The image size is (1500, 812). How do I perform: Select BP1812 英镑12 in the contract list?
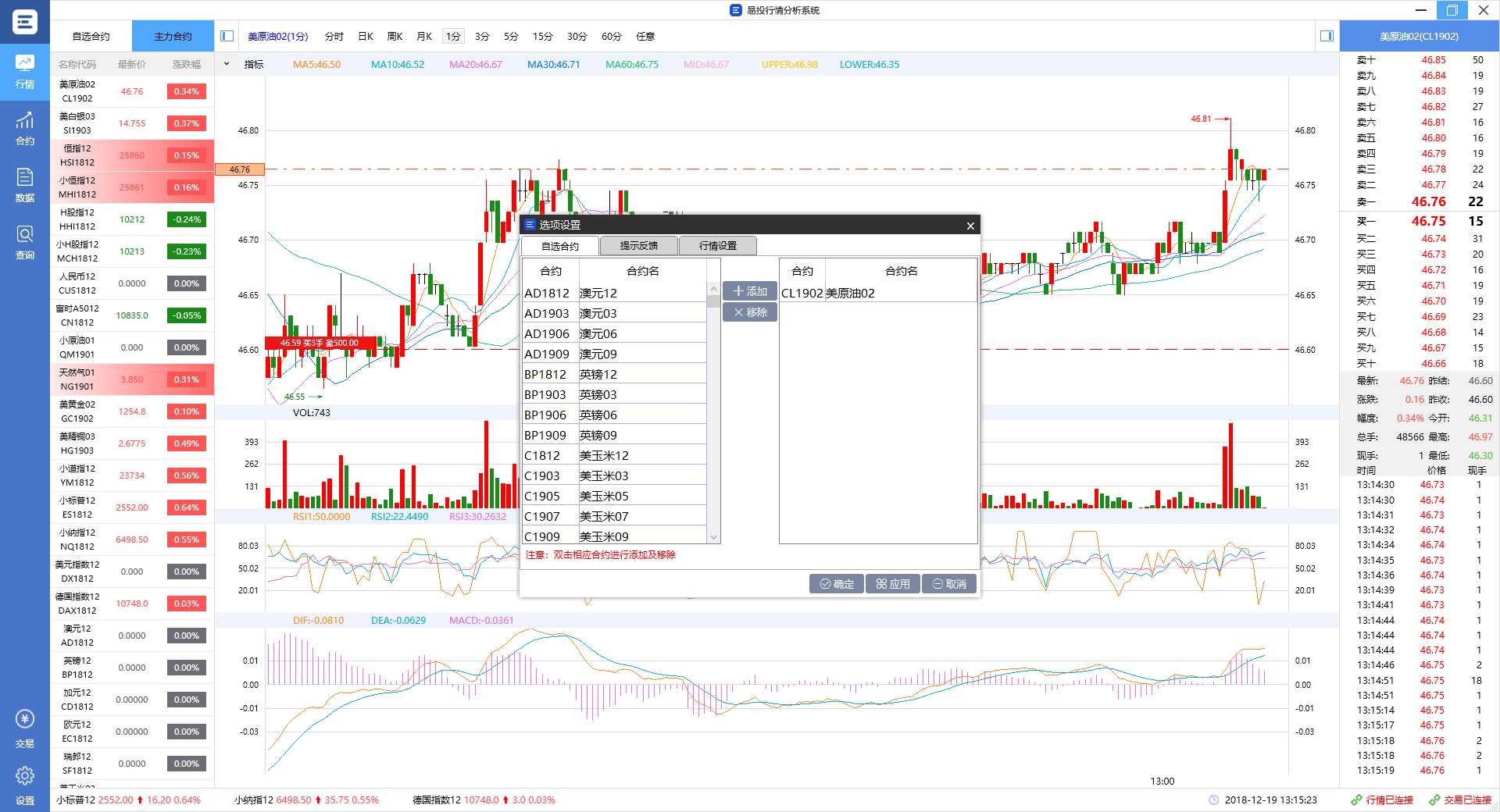[614, 375]
